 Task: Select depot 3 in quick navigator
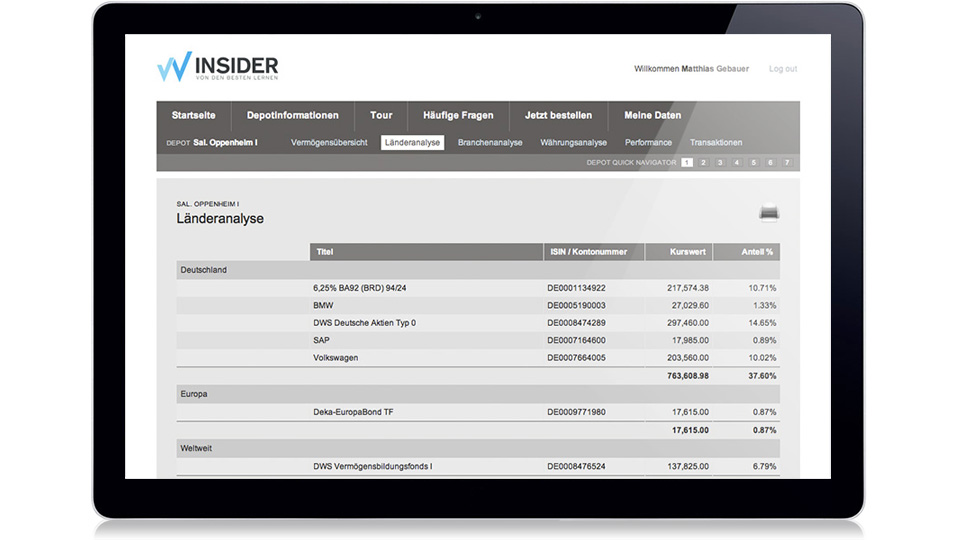720,162
